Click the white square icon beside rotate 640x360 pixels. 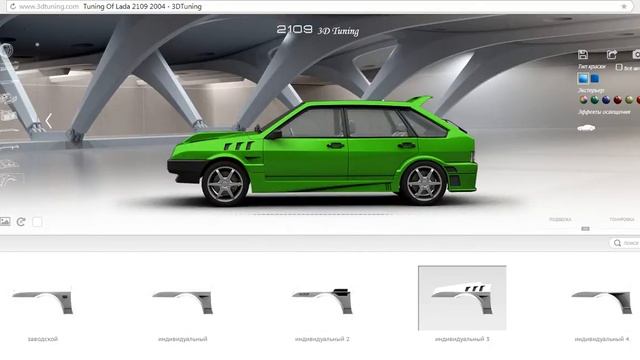coord(37,222)
